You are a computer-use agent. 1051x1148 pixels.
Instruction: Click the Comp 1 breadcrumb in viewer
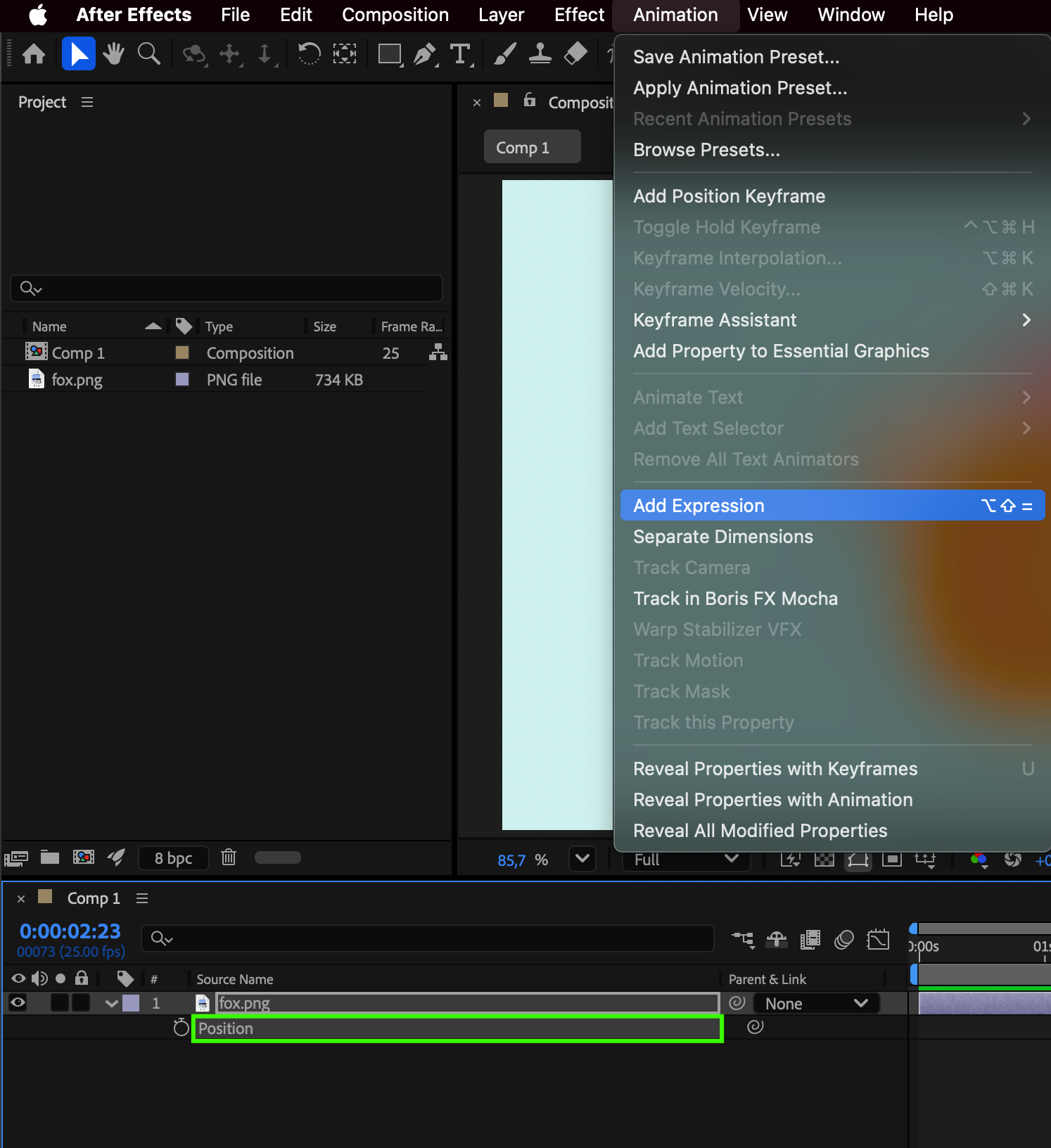point(532,147)
